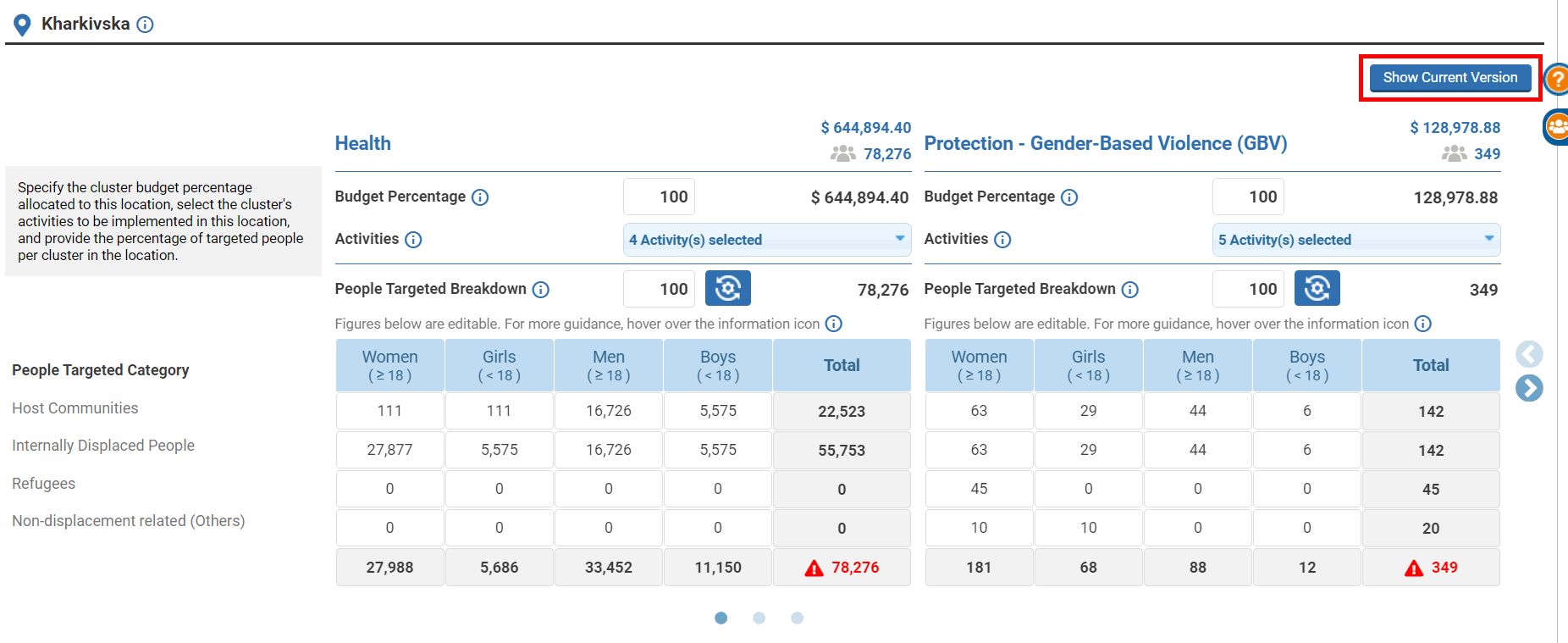The image size is (1568, 643).
Task: Edit GBV Refugees Women cell 45
Action: coord(980,489)
